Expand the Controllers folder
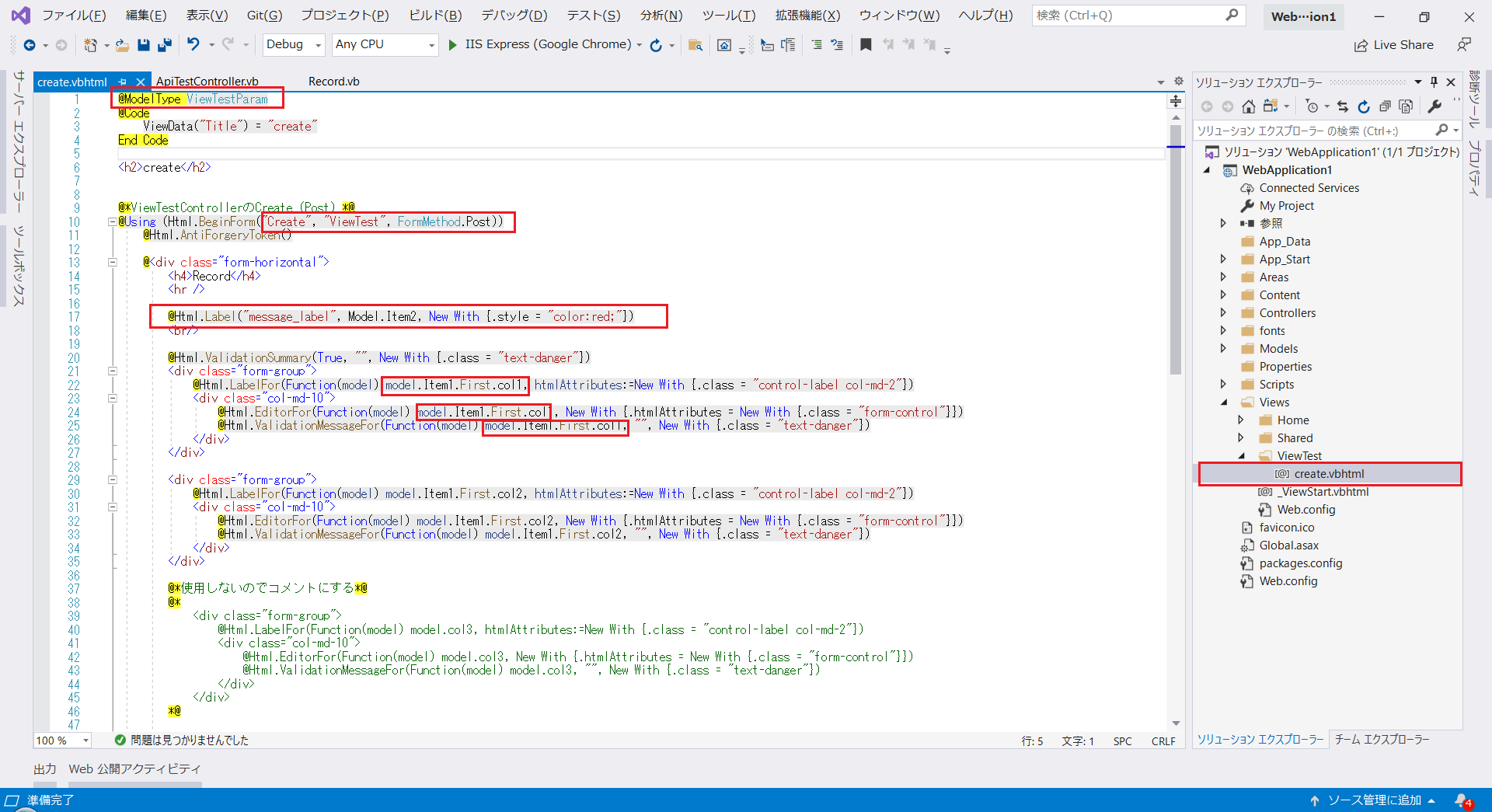 (1225, 312)
